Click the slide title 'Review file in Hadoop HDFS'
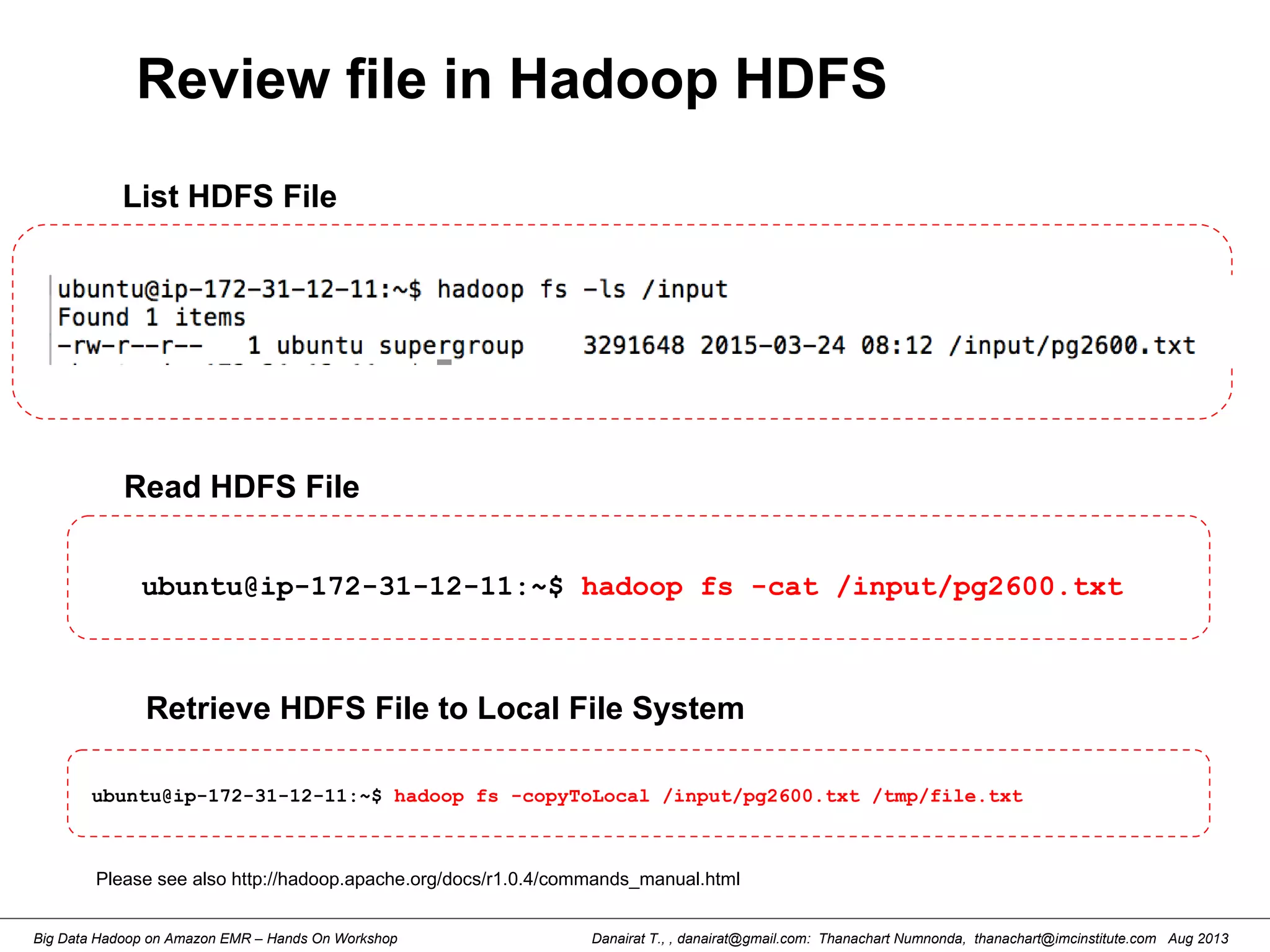 (x=512, y=79)
